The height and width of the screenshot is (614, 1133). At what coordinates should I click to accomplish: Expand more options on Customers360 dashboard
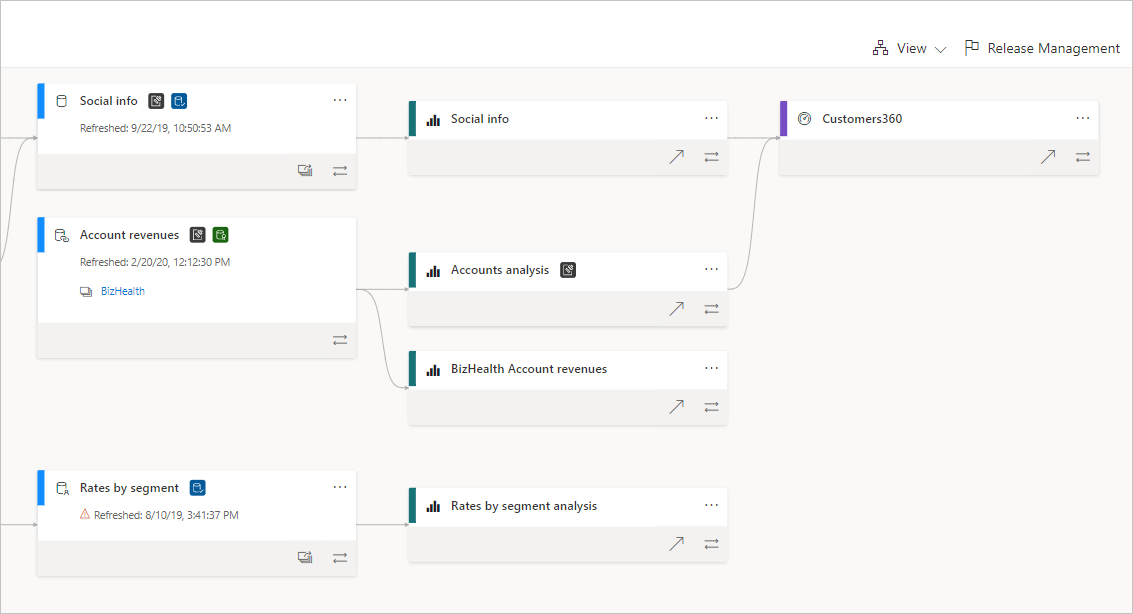pyautogui.click(x=1083, y=118)
